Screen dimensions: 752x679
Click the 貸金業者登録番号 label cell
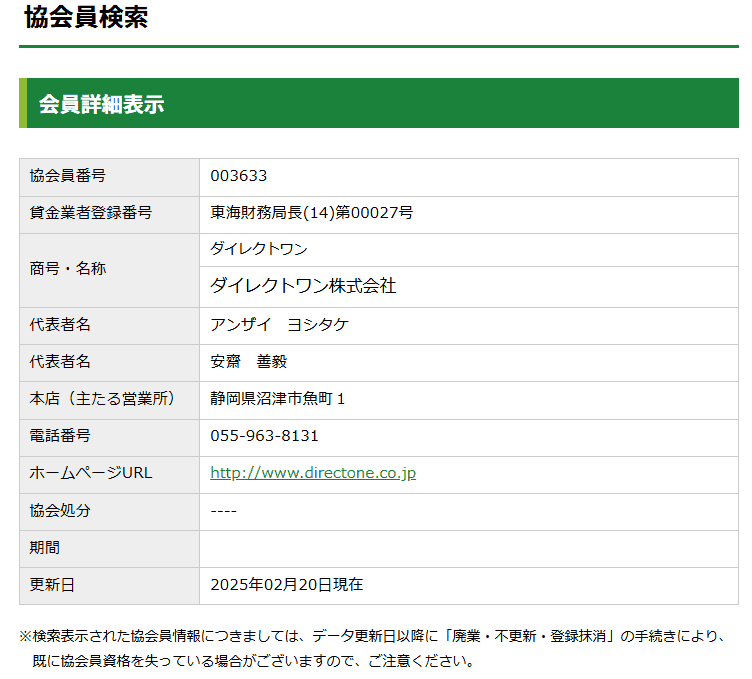click(x=91, y=212)
